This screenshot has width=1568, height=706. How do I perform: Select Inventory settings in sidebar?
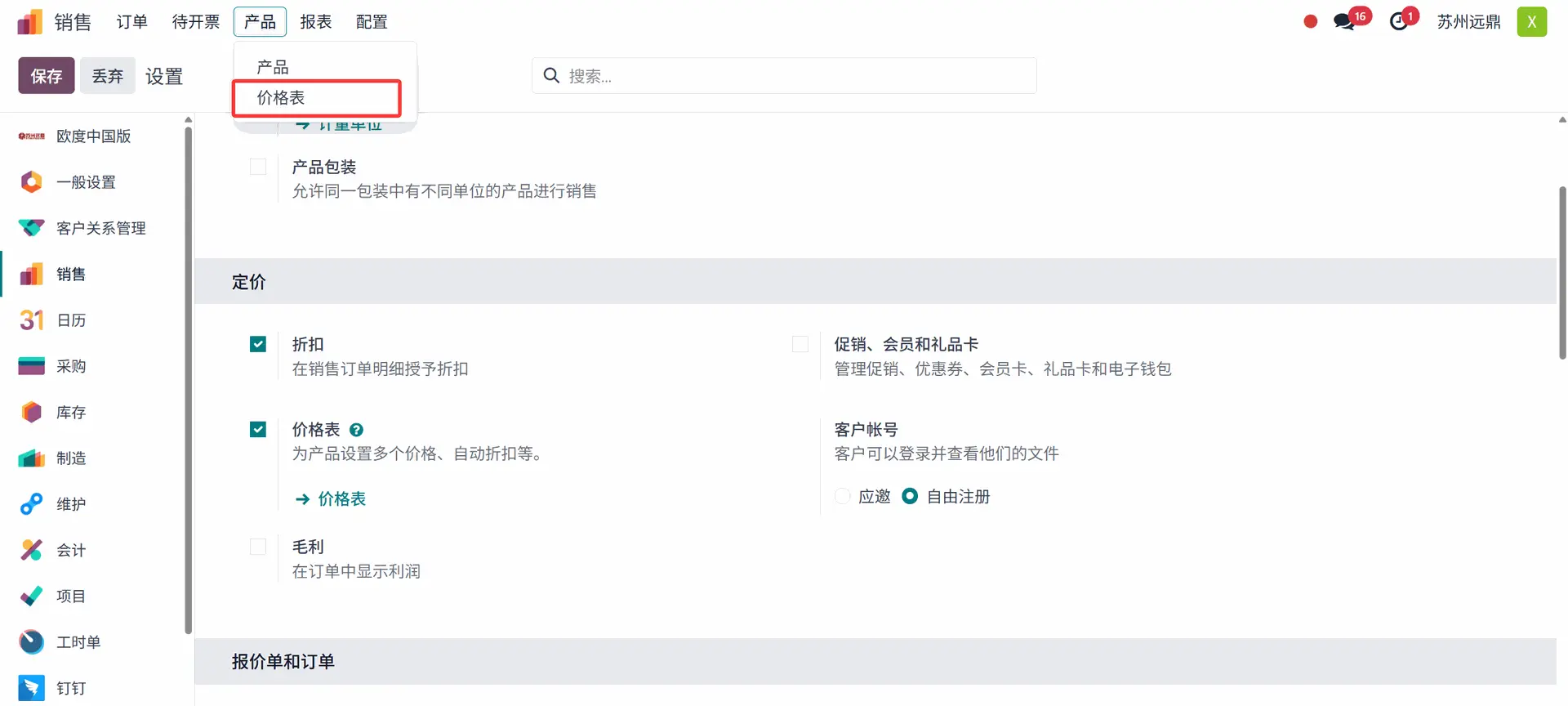[71, 413]
